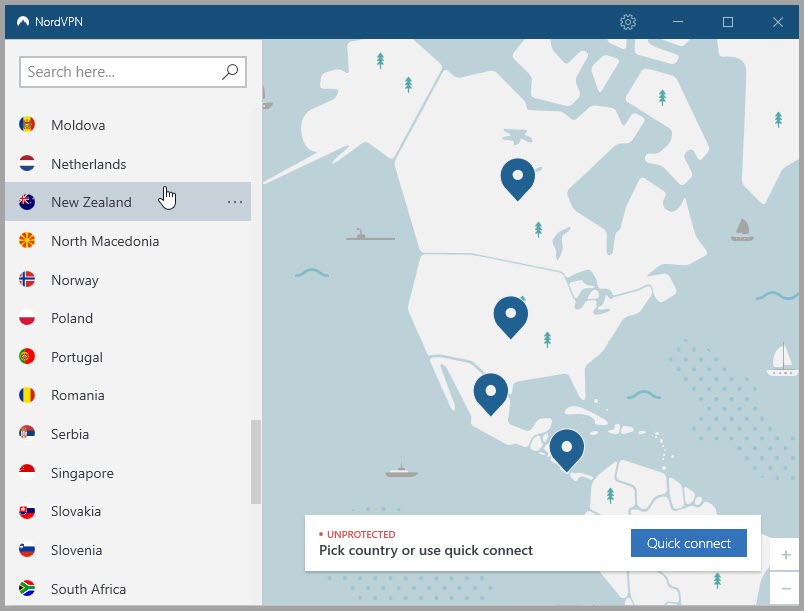
Task: Click the Portugal flag icon
Action: [x=27, y=356]
